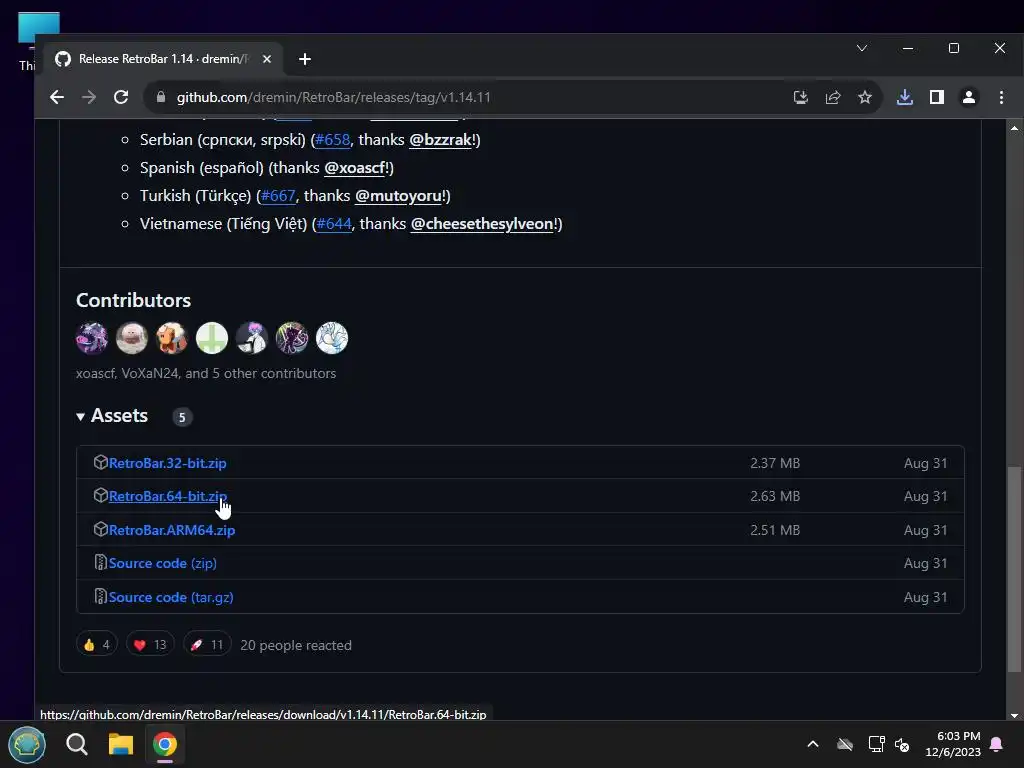Collapse the Assets section
The height and width of the screenshot is (768, 1024).
point(112,416)
